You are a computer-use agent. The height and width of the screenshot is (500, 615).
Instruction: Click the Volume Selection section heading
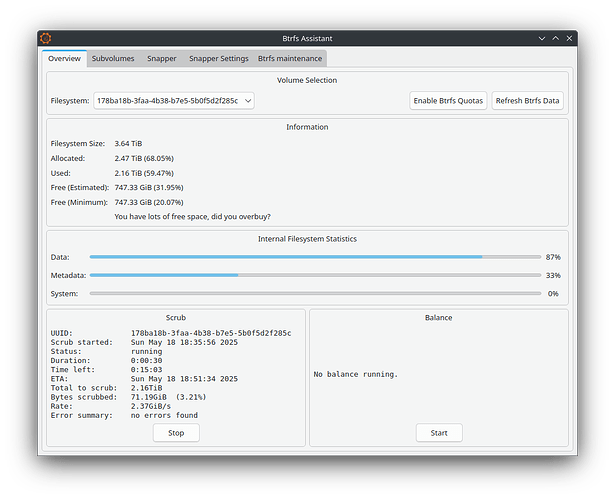307,80
